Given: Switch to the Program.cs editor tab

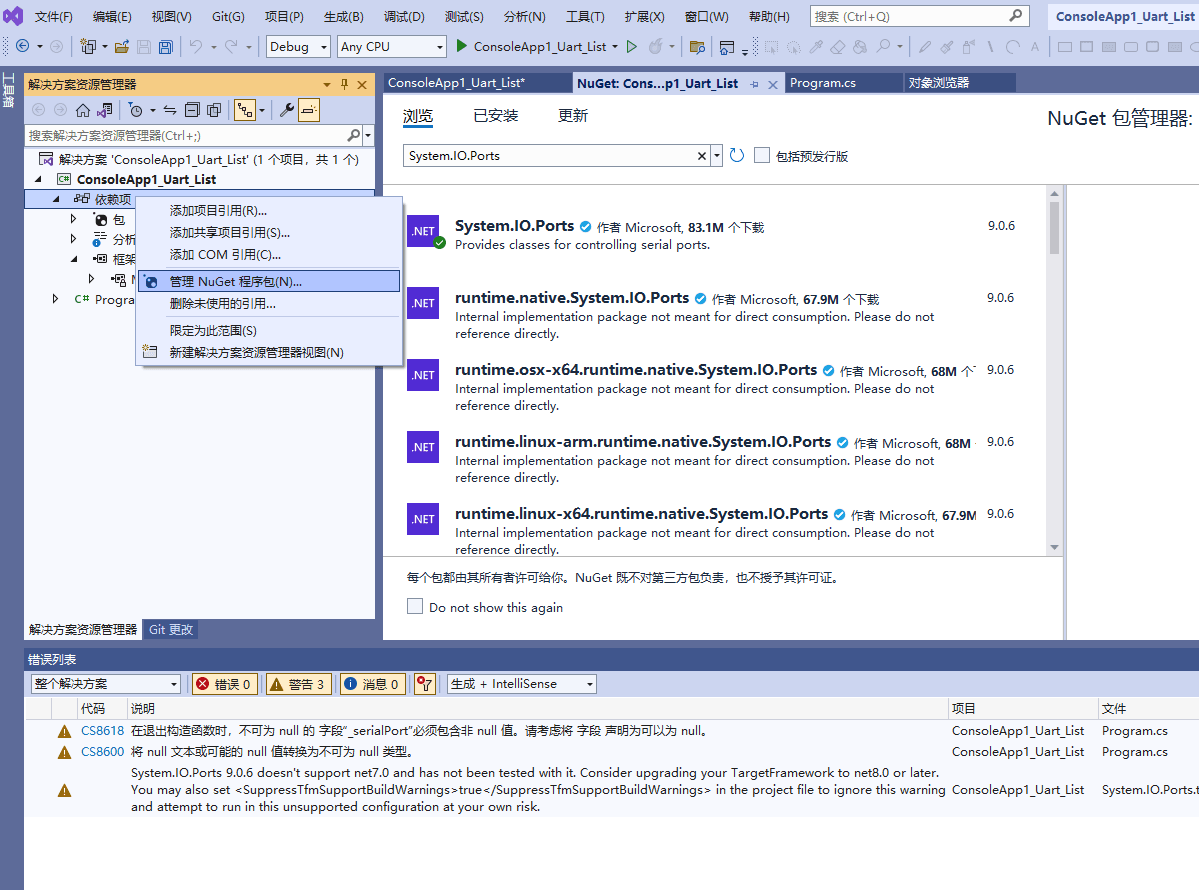Looking at the screenshot, I should point(843,83).
